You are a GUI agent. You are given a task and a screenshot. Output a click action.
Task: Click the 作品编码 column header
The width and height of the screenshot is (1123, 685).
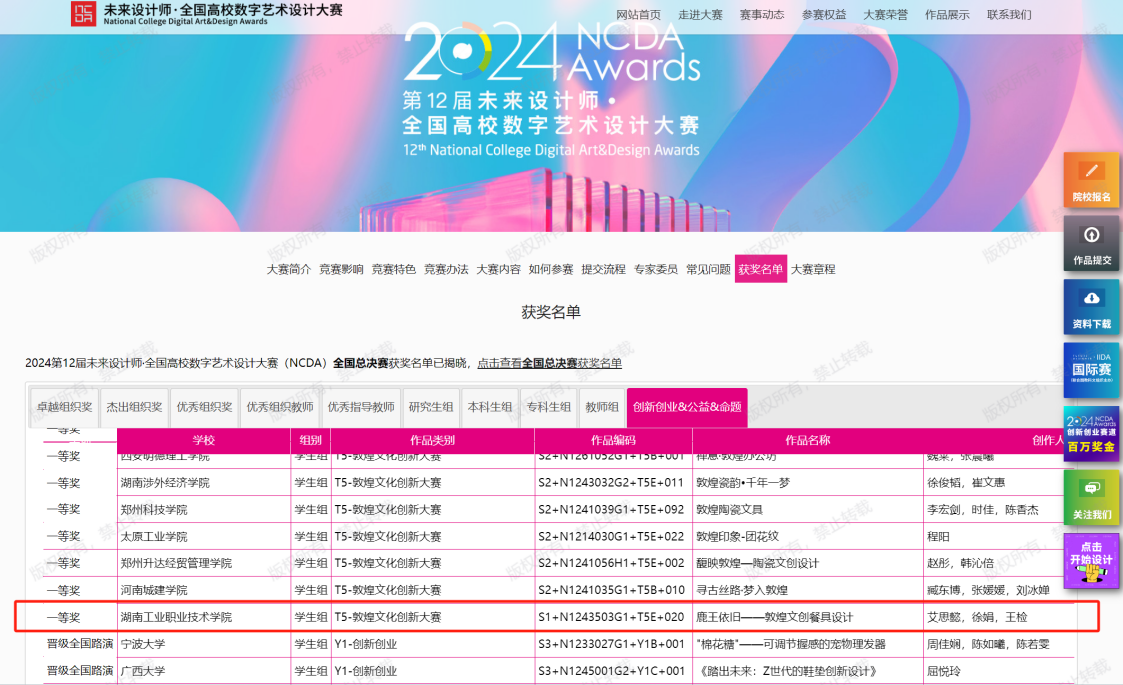click(612, 441)
